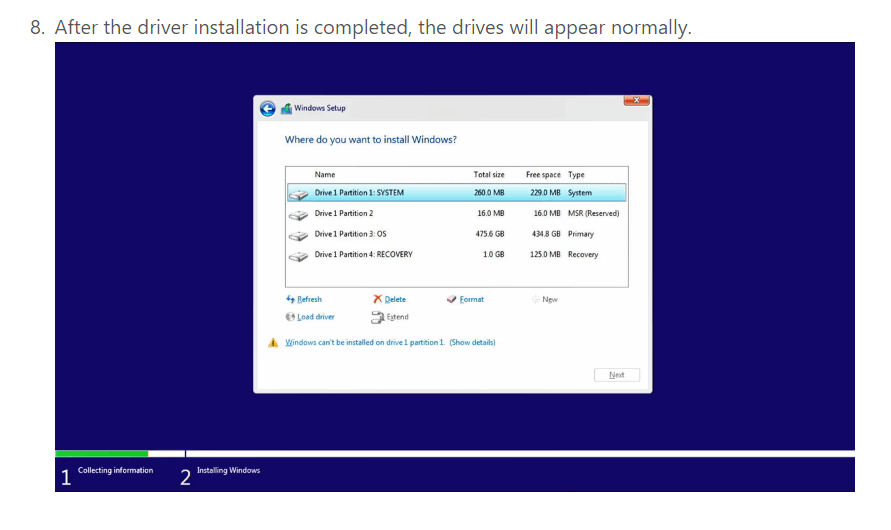The height and width of the screenshot is (530, 891).
Task: Click the Load driver link
Action: pyautogui.click(x=315, y=316)
